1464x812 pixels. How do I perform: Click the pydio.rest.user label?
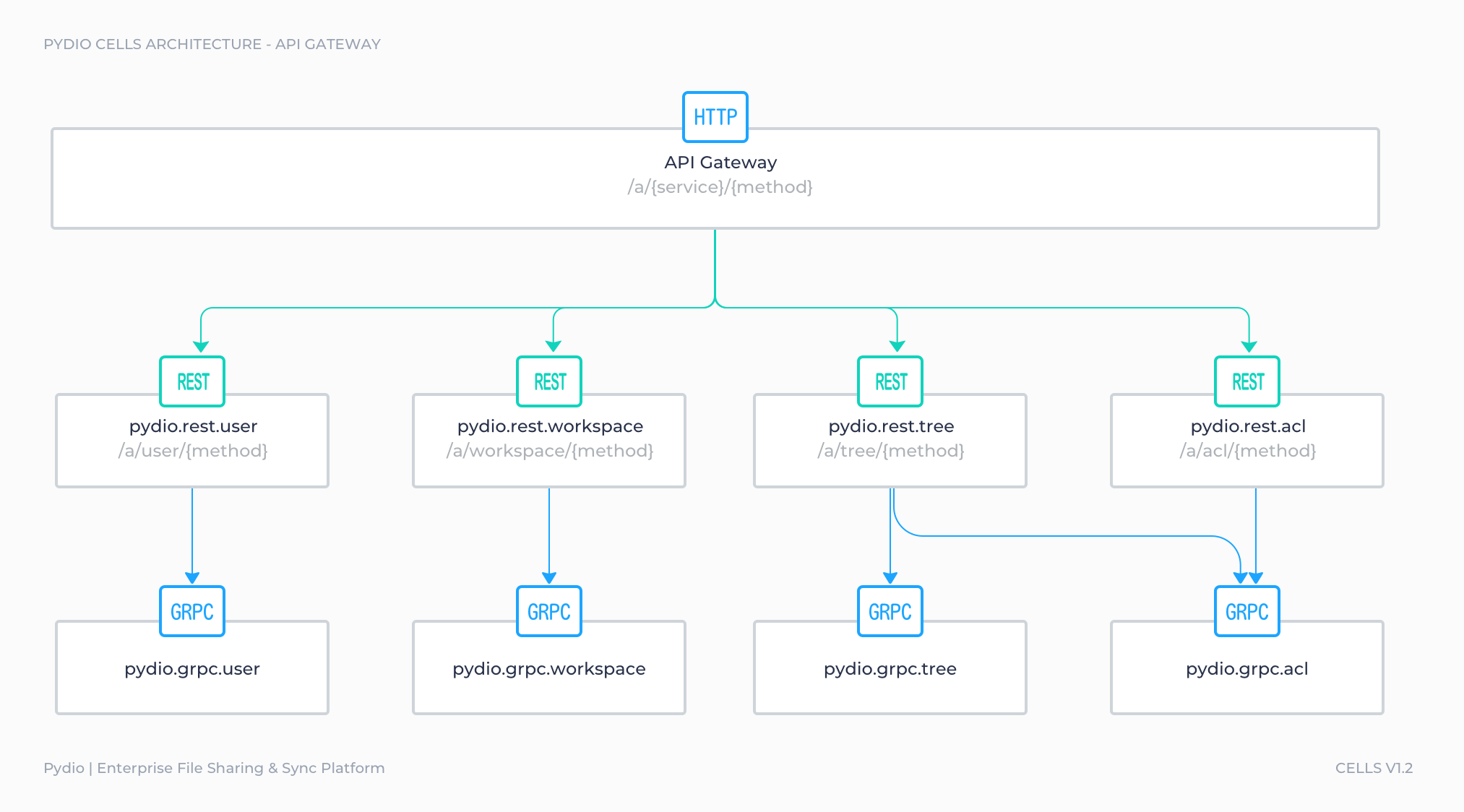click(x=193, y=426)
